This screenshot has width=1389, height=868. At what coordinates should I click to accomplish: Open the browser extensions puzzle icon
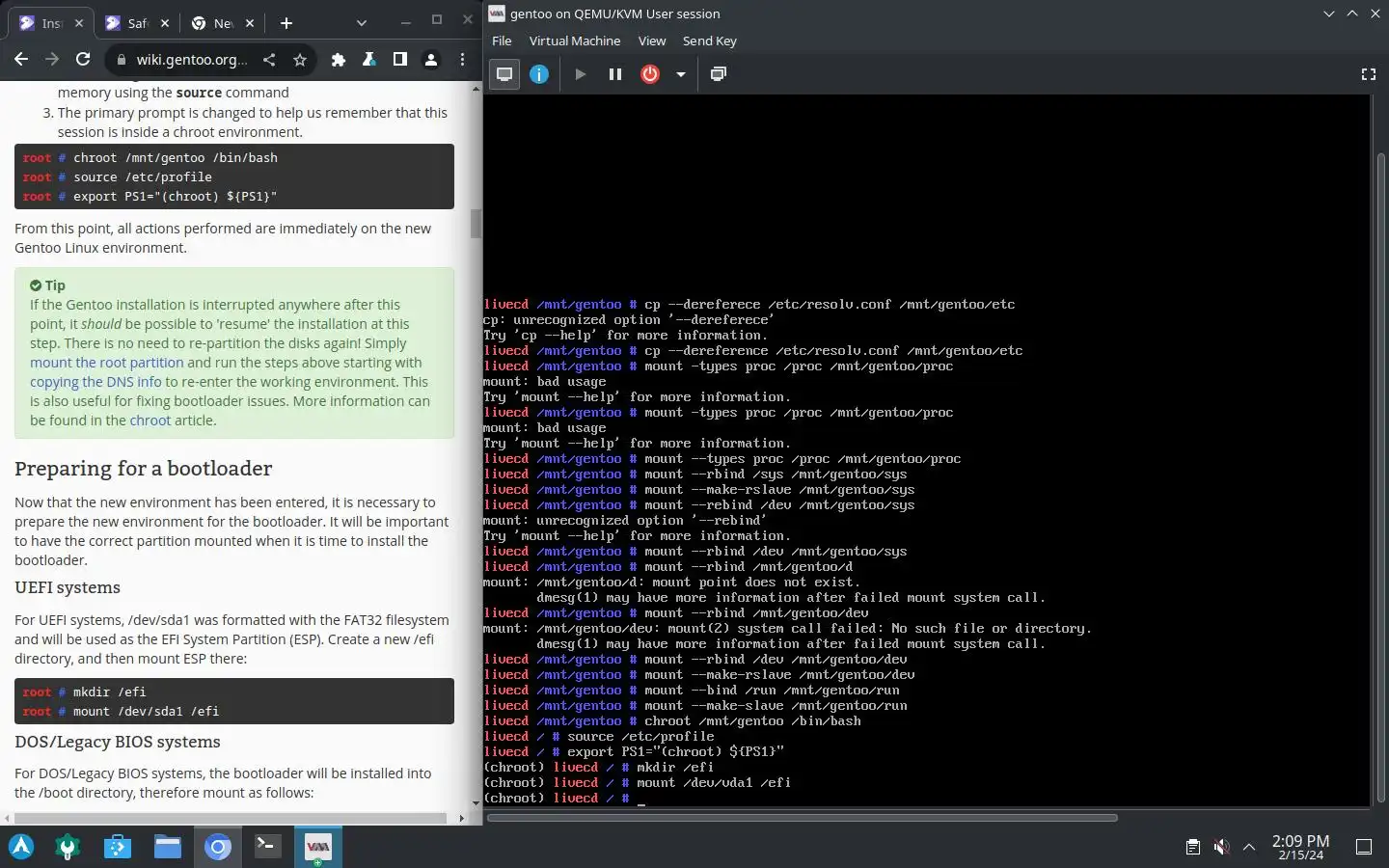coord(338,60)
